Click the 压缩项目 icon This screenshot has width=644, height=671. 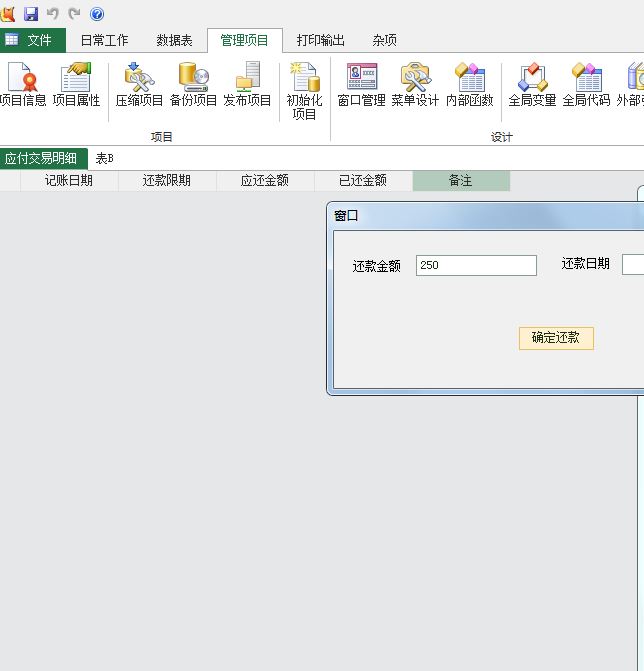(x=139, y=79)
